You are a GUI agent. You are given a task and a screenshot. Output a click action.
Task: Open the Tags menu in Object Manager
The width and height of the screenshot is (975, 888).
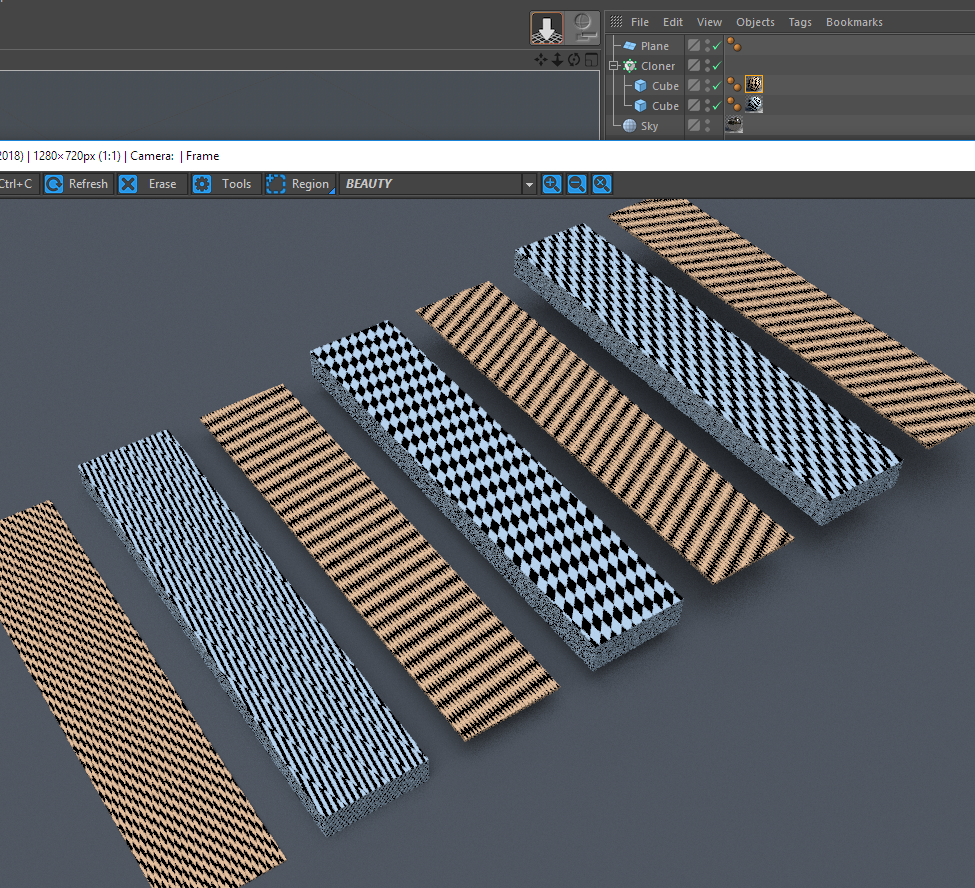tap(800, 22)
